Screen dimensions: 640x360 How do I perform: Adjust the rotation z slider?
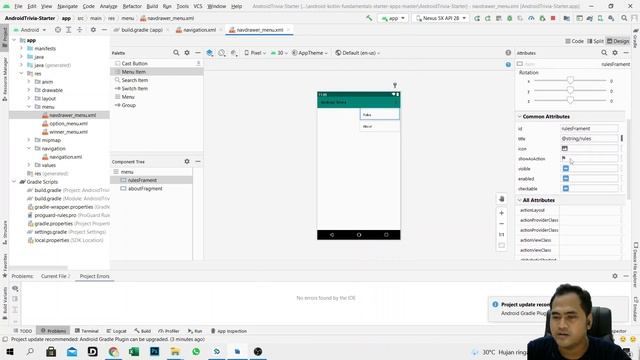[x=570, y=100]
